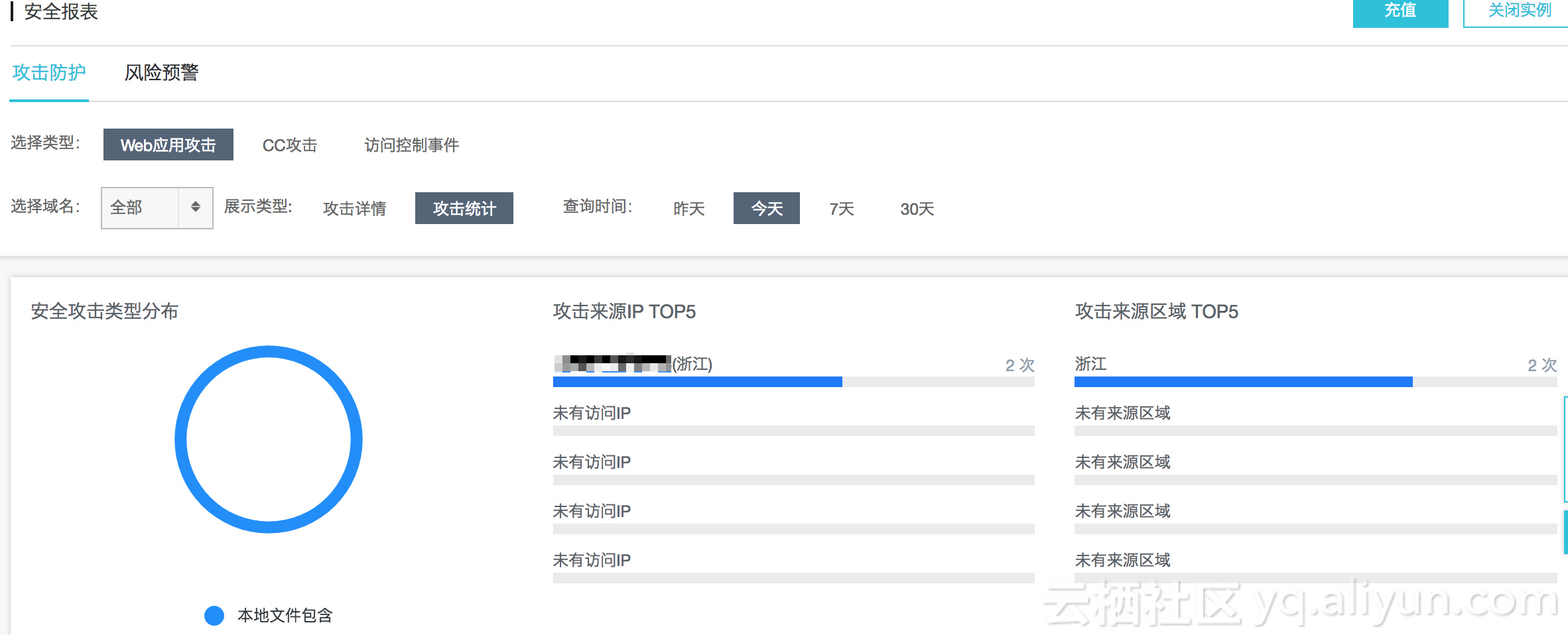Click the 浙江 region progress bar
1568x635 pixels.
tap(1315, 382)
